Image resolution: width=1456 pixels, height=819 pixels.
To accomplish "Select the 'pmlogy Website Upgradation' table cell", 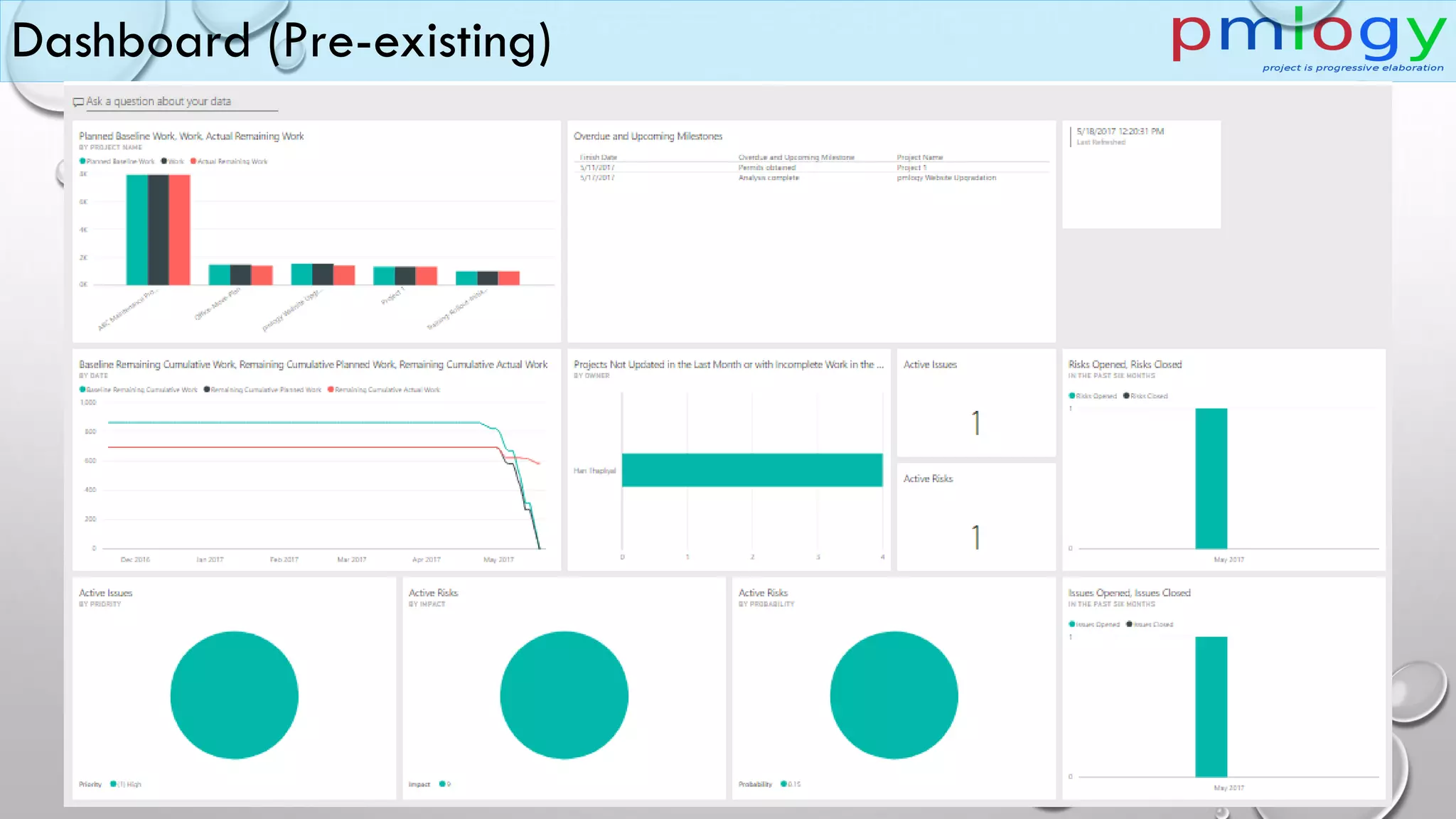I will pyautogui.click(x=946, y=178).
